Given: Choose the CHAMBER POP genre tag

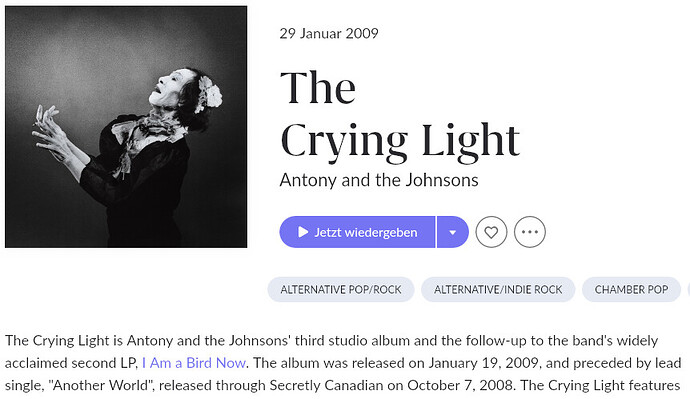Looking at the screenshot, I should tap(631, 289).
